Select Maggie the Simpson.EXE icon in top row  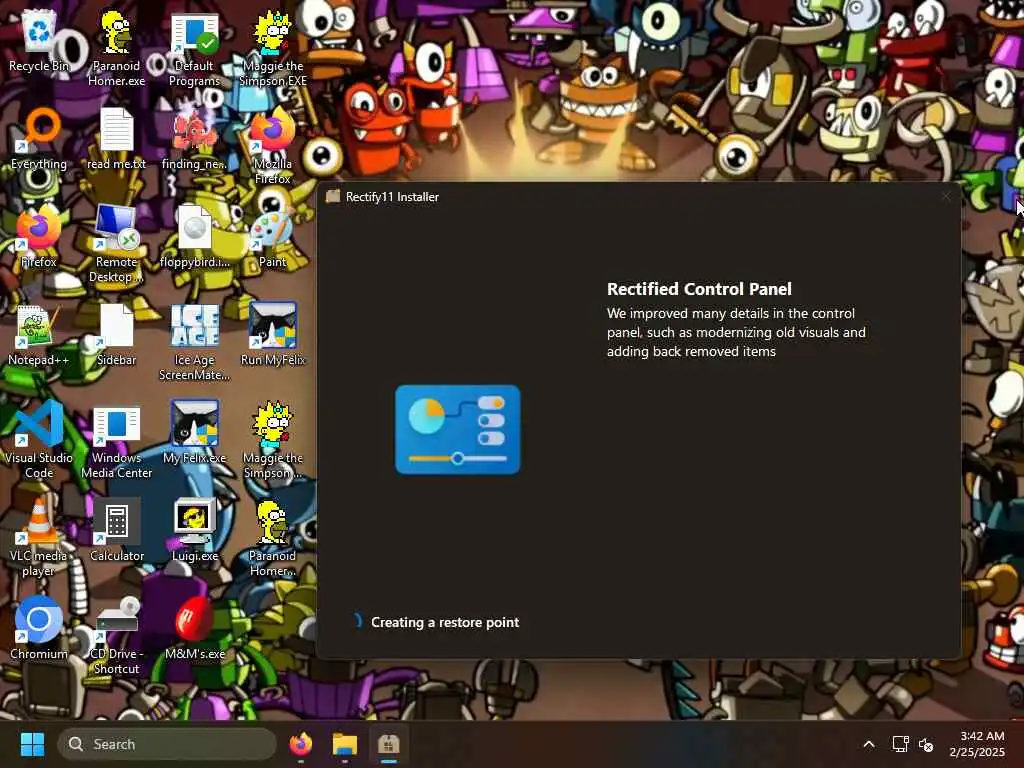pos(272,48)
